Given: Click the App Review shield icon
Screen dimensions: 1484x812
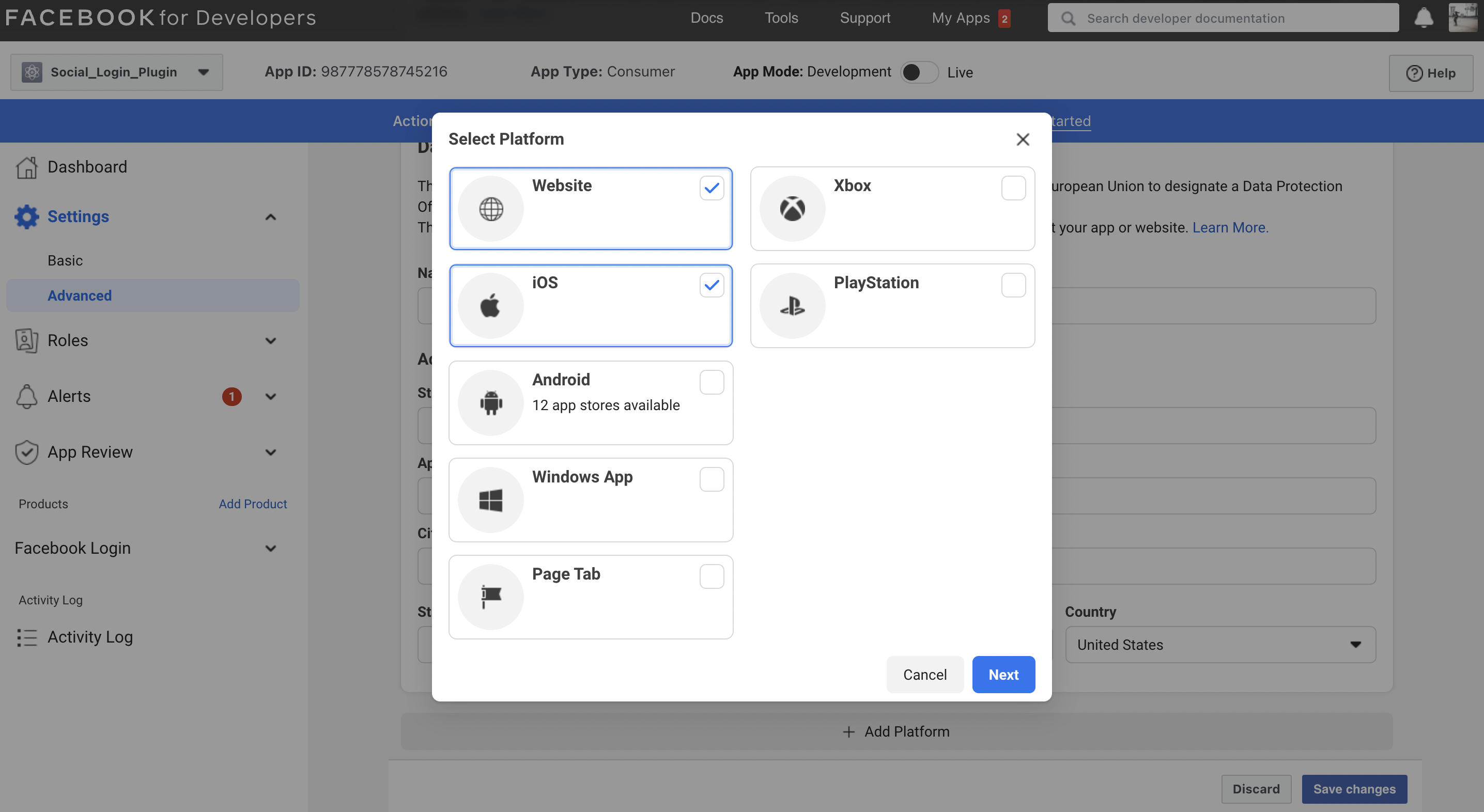Looking at the screenshot, I should pos(26,452).
